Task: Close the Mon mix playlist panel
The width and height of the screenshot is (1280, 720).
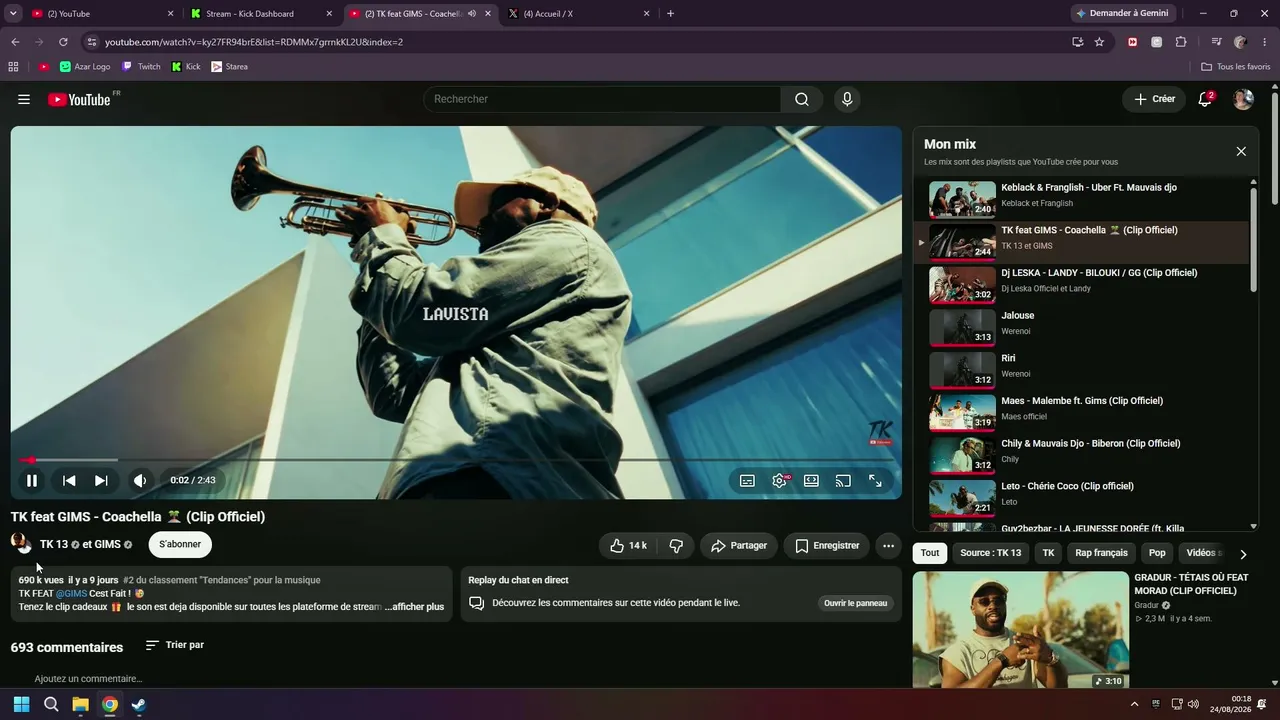Action: coord(1241,152)
